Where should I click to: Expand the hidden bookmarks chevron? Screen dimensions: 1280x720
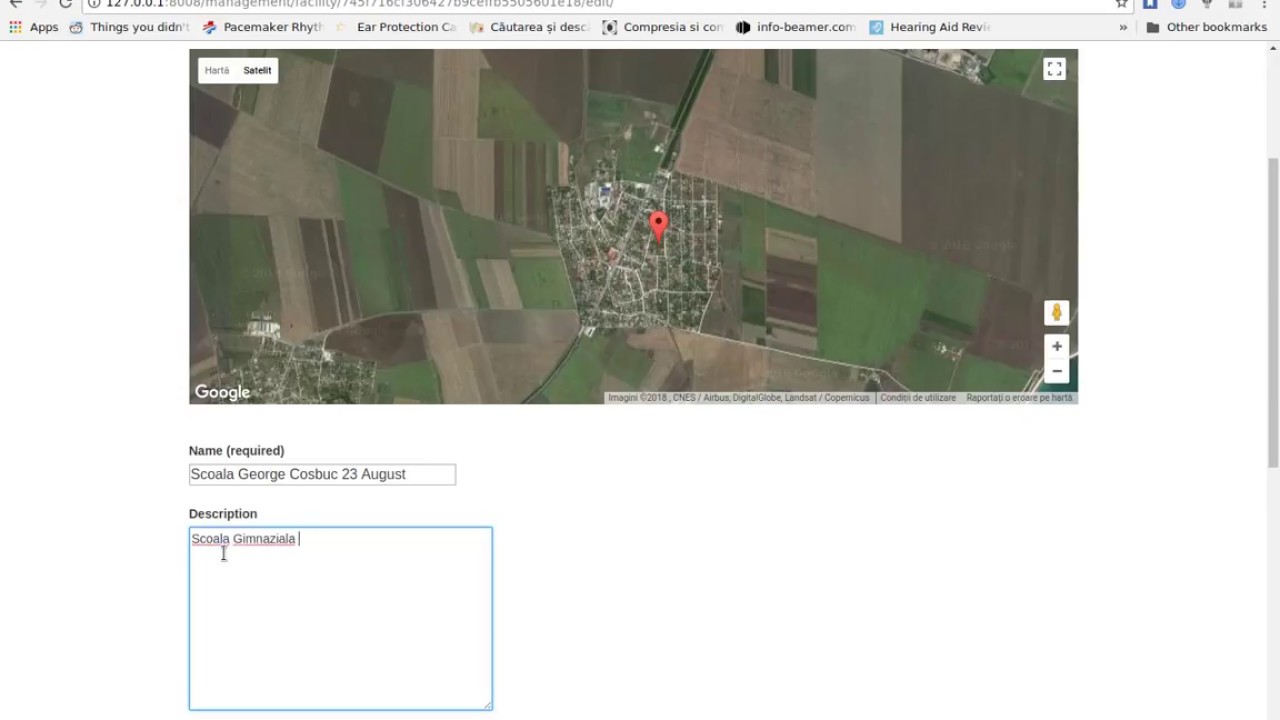coord(1123,27)
